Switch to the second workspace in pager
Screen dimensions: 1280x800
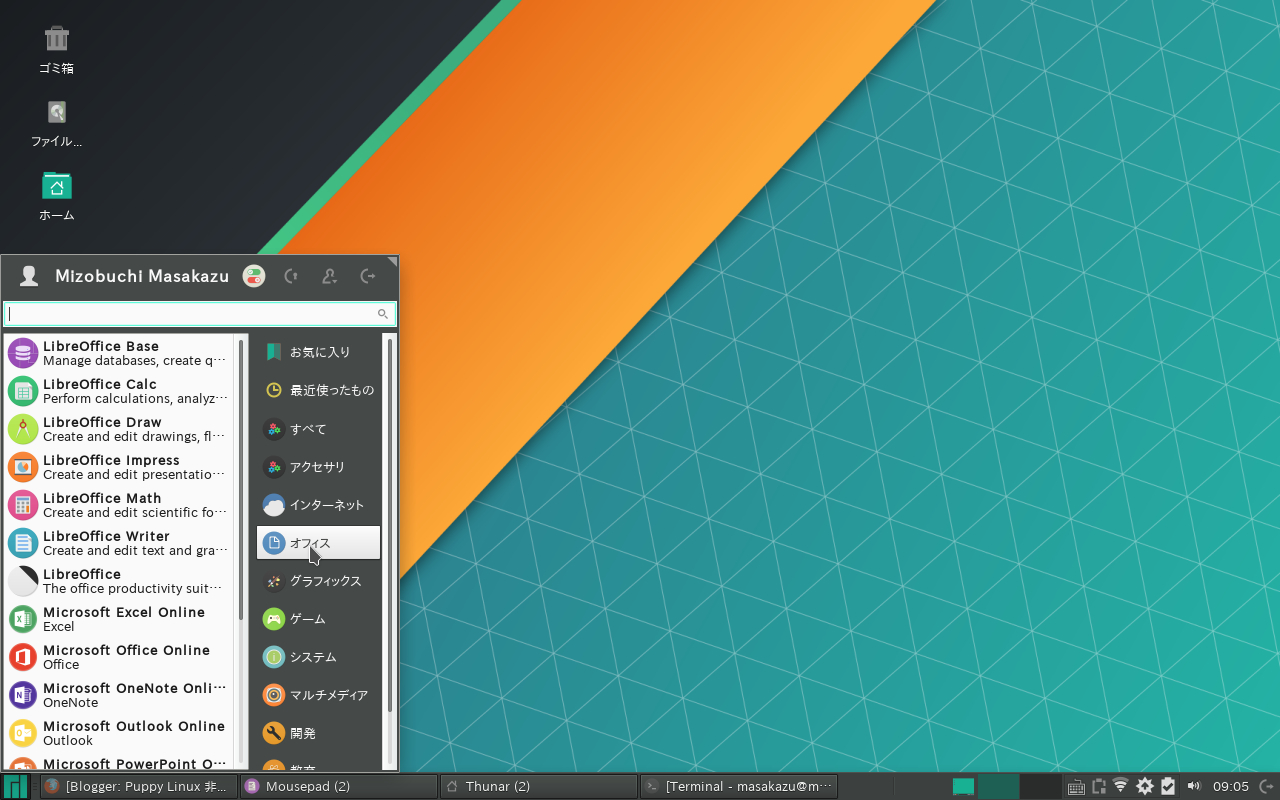(999, 786)
